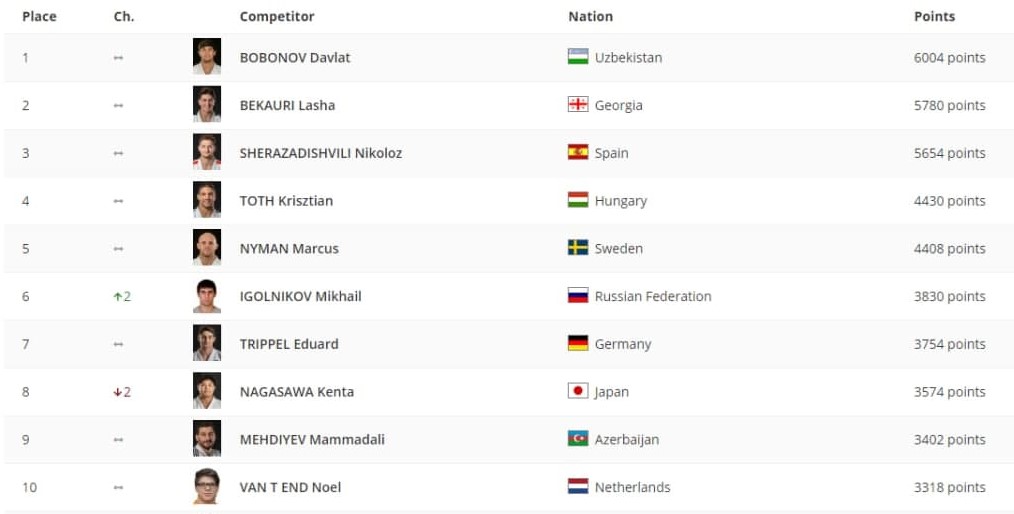Click the green up arrow for Igolnikov
This screenshot has height=514, width=1014.
pos(117,296)
